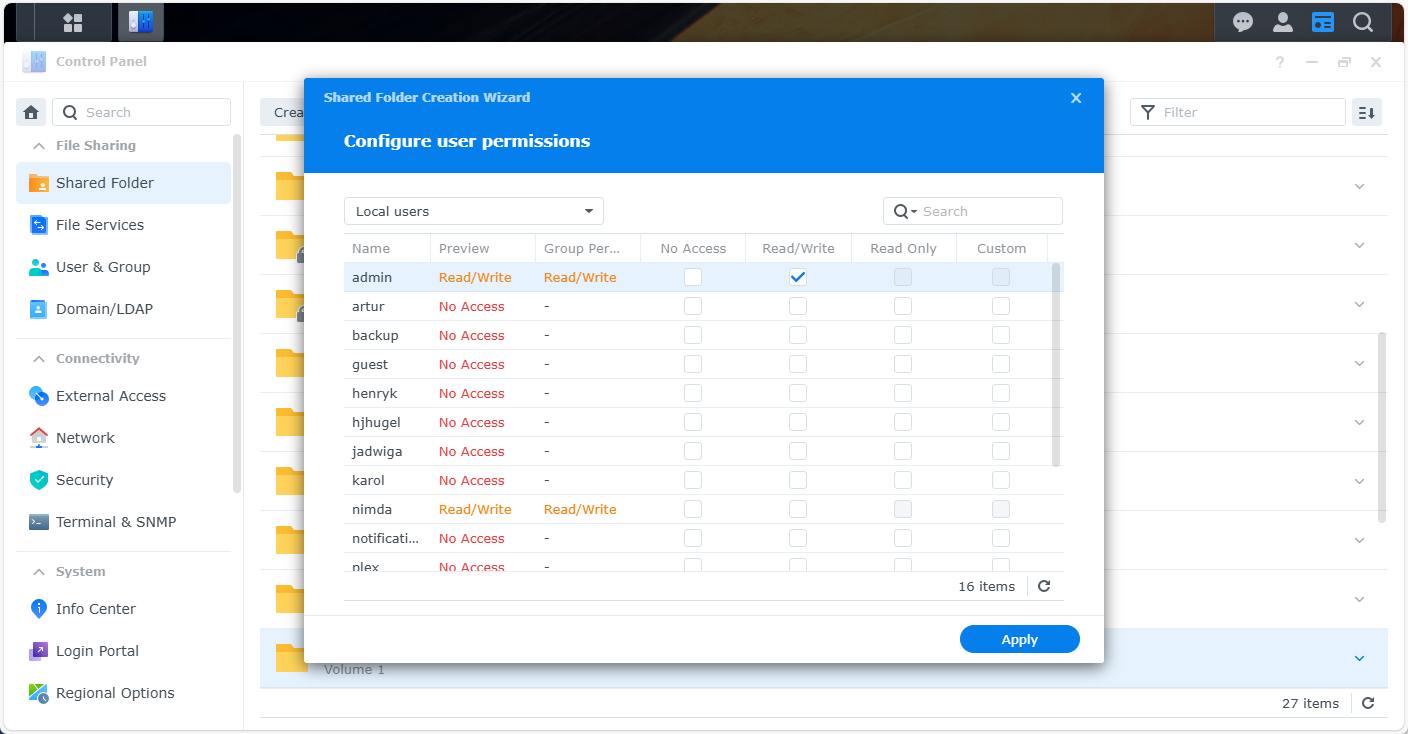The height and width of the screenshot is (734, 1408).
Task: Check No Access for artur
Action: pos(693,306)
